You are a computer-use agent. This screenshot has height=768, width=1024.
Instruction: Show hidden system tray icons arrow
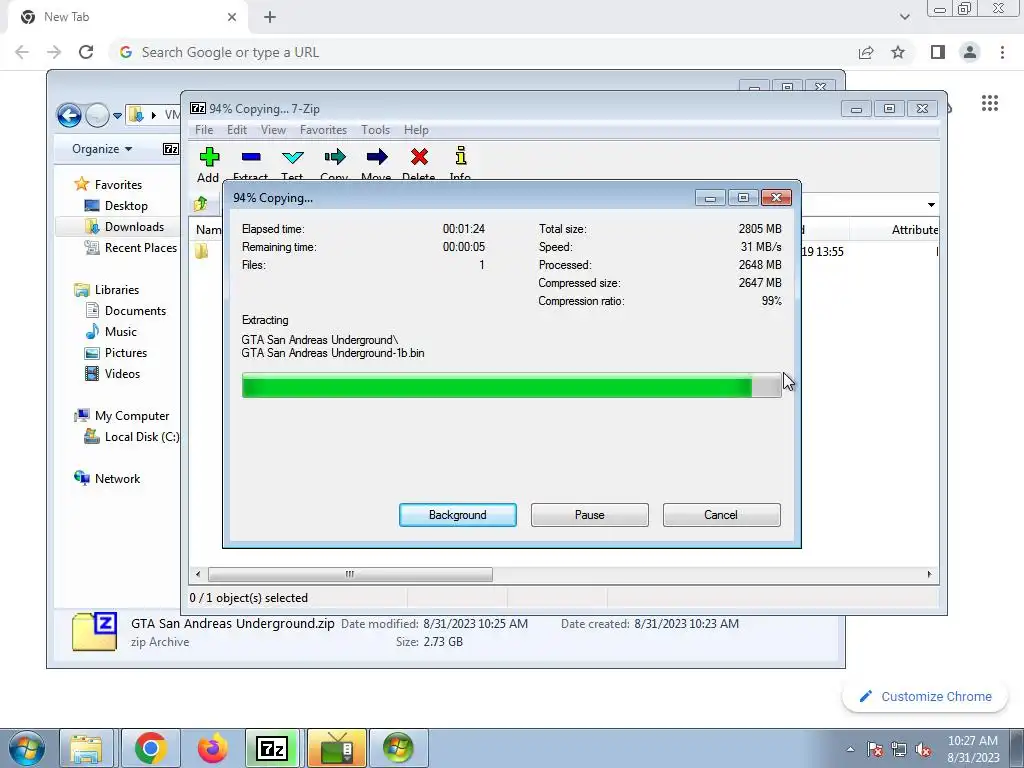[850, 749]
